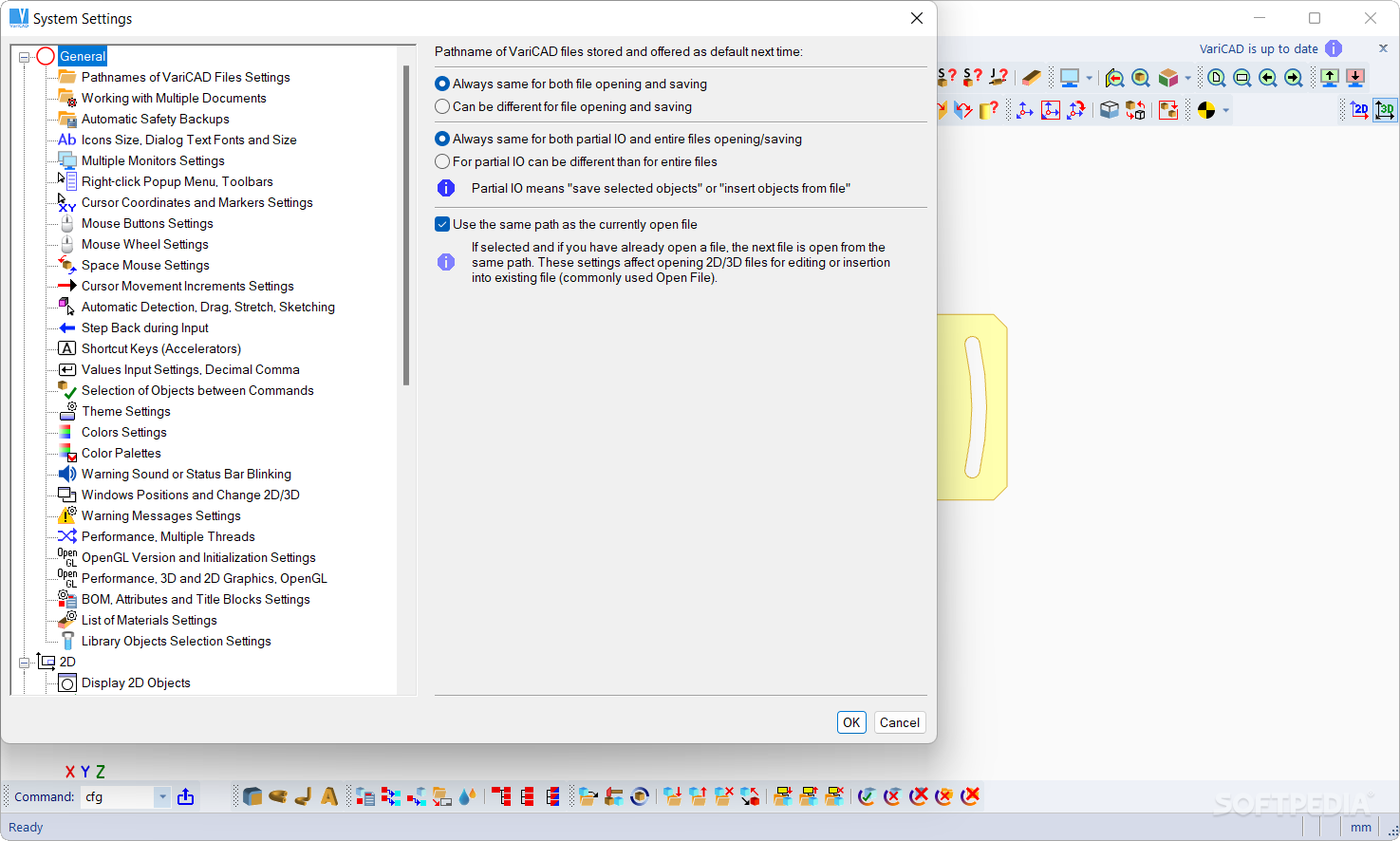Select 'Always same for both partial IO' option
Viewport: 1400px width, 841px height.
[618, 139]
